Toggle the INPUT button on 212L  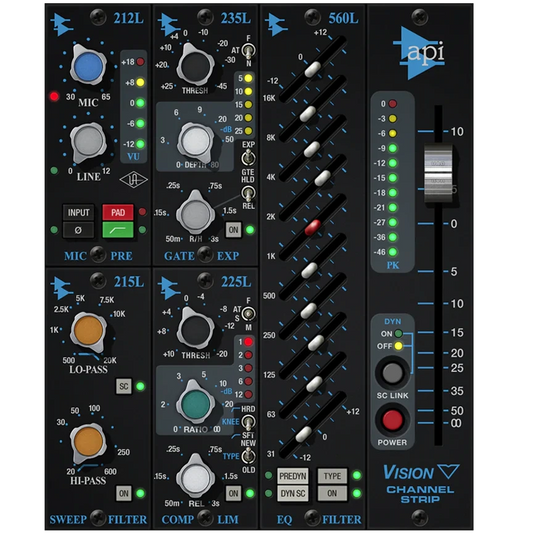(78, 213)
